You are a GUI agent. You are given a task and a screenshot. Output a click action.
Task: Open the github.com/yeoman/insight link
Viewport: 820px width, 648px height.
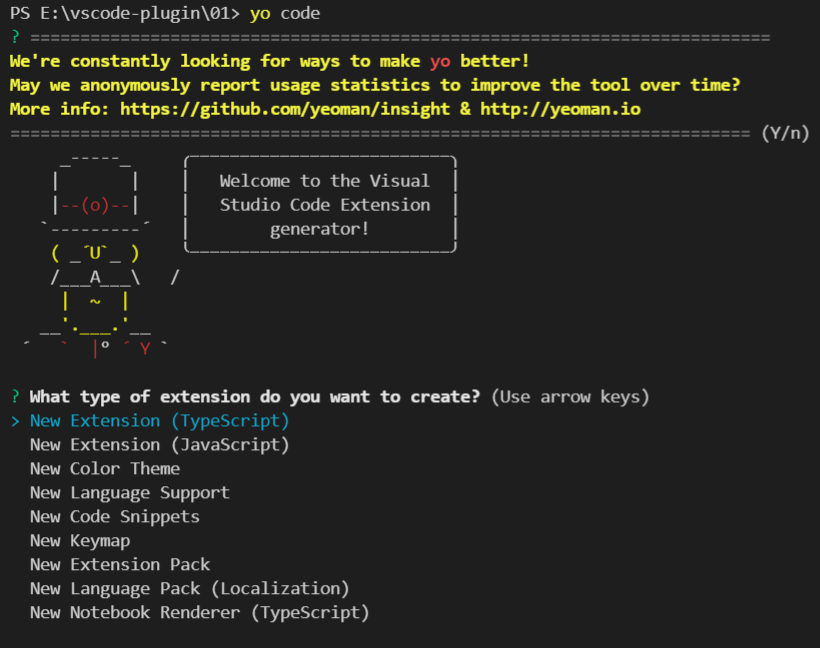[285, 109]
